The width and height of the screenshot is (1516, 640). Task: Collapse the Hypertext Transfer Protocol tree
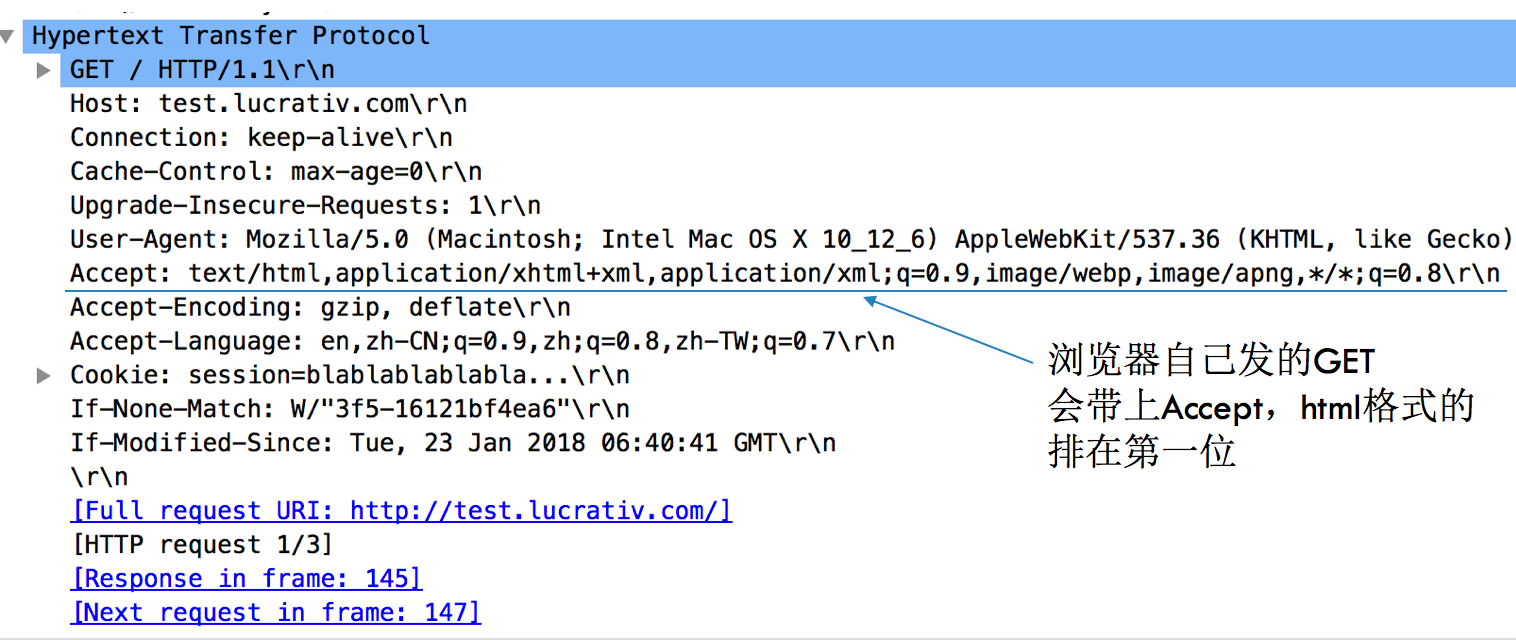click(8, 37)
